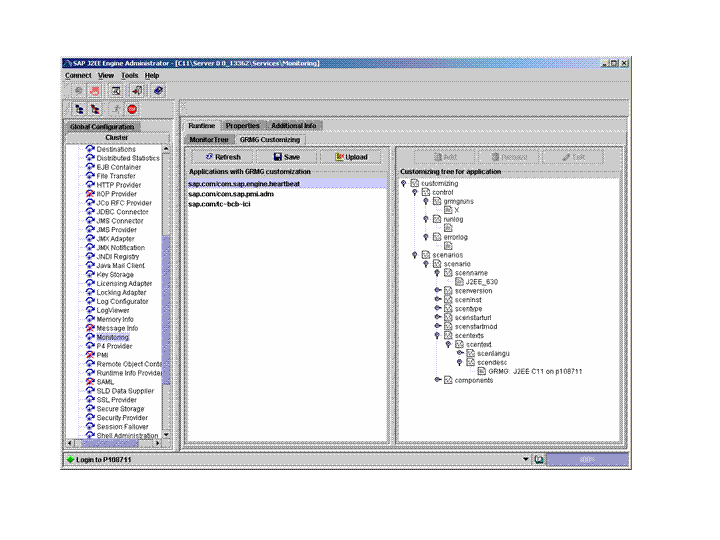The image size is (720, 540).
Task: Click the red stop sign icon
Action: (132, 109)
